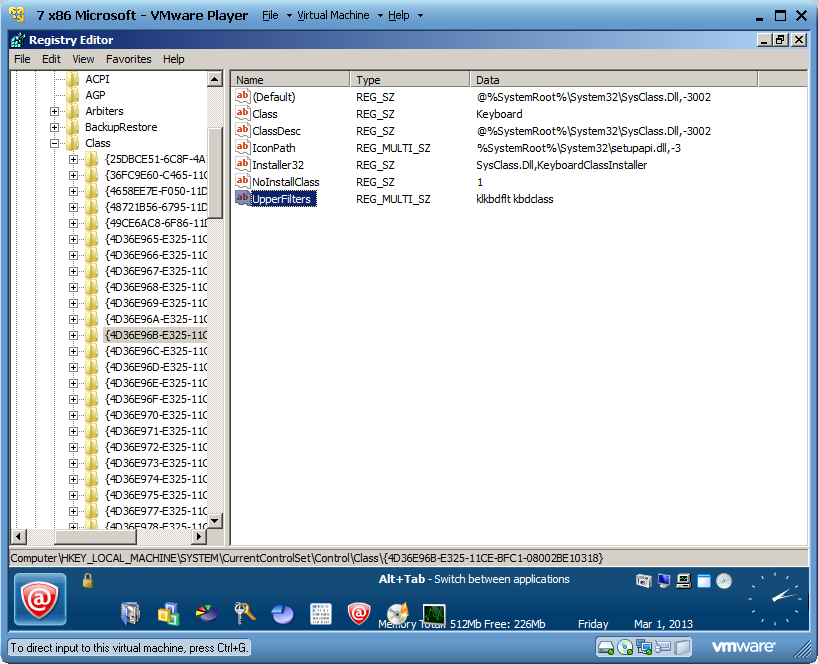
Task: Select the {4D36E96C-E325 key in the tree
Action: point(155,351)
